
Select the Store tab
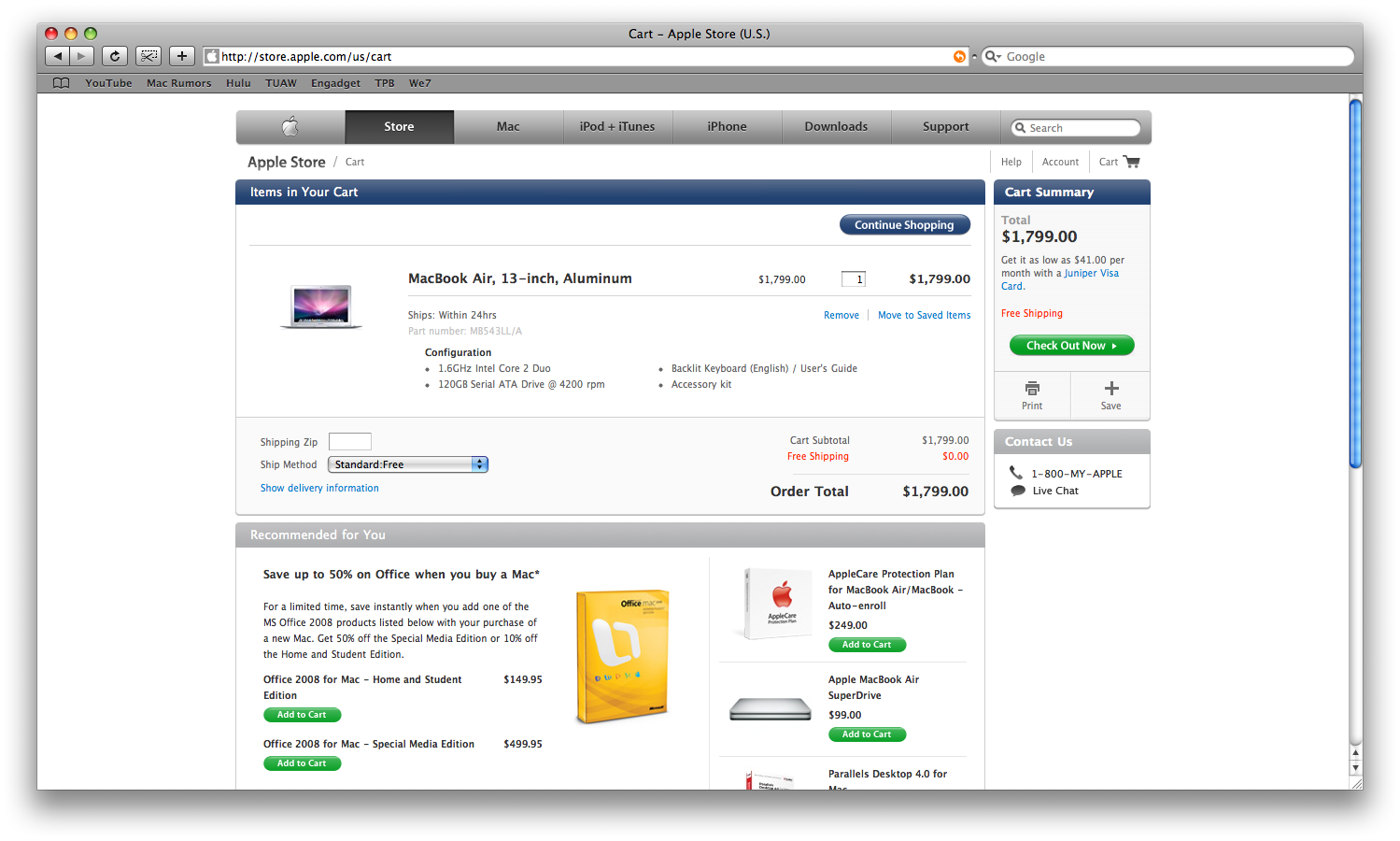[x=399, y=127]
